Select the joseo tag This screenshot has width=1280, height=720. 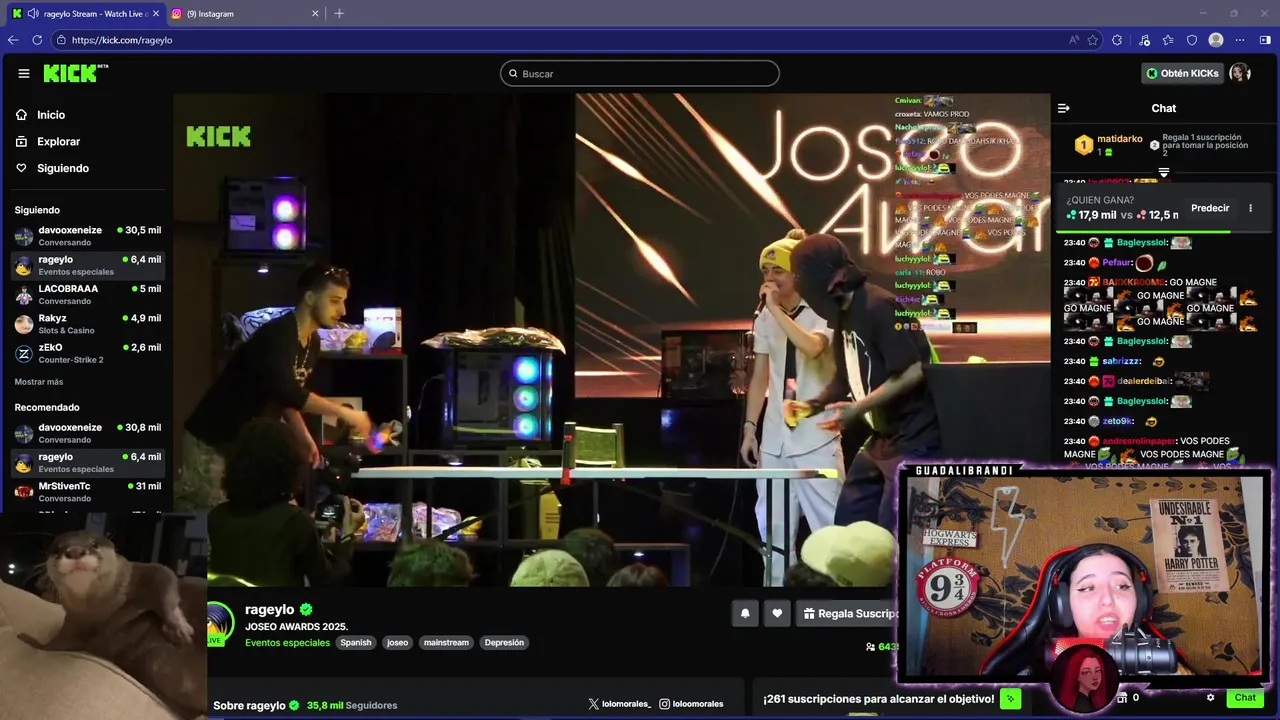(x=398, y=643)
